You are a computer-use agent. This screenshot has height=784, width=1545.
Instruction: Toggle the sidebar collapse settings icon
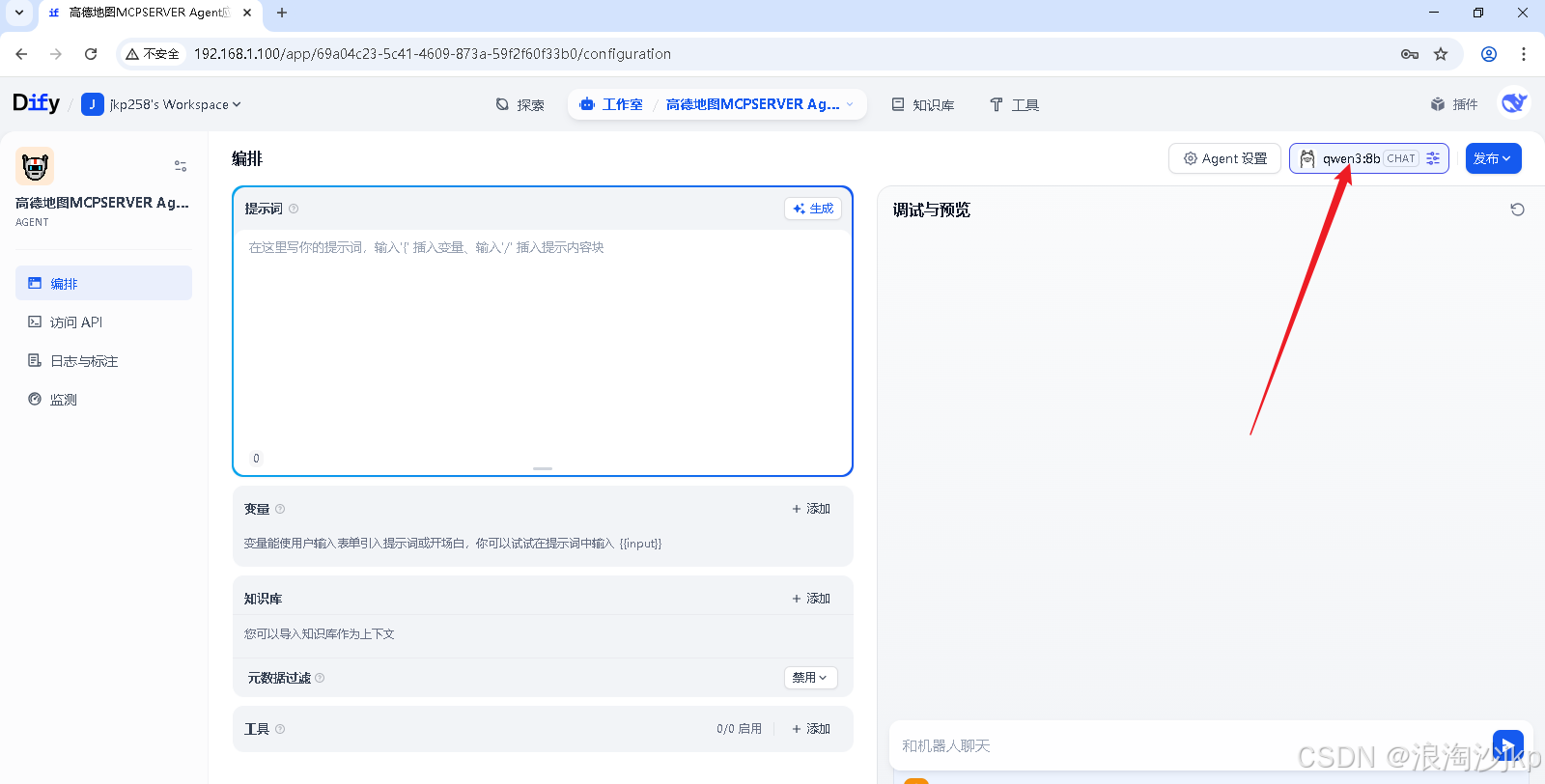[181, 166]
